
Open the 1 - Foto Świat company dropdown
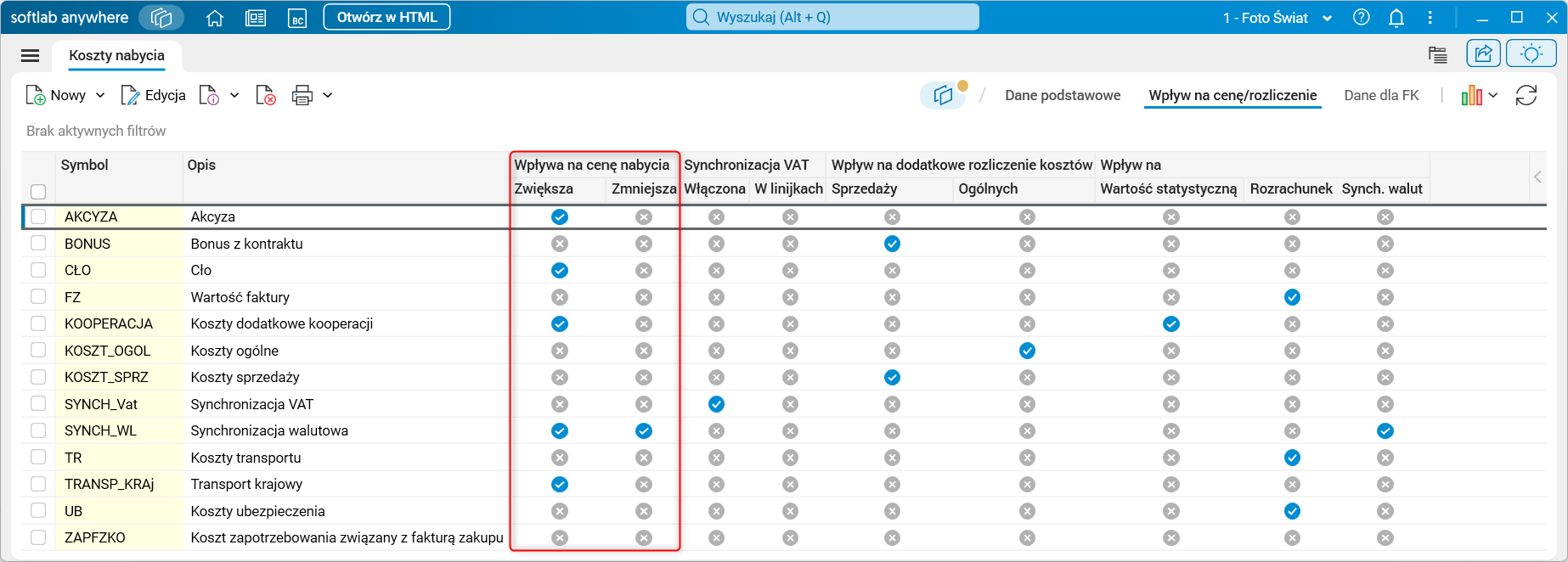coord(1277,18)
